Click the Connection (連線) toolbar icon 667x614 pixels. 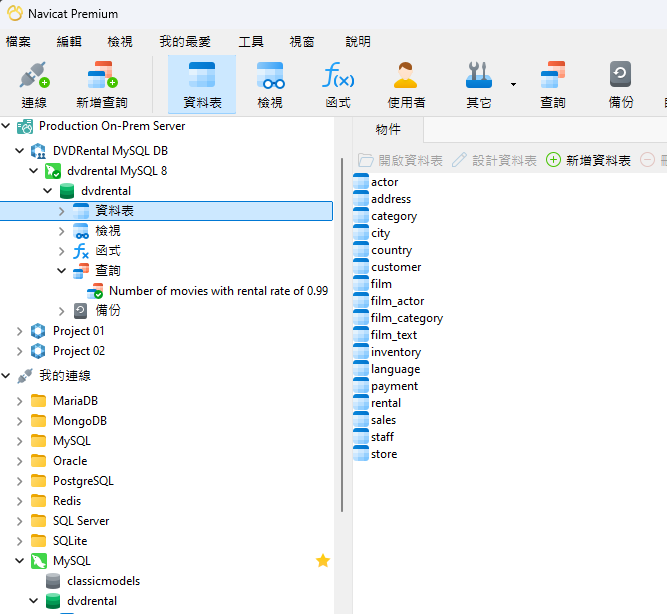[34, 75]
